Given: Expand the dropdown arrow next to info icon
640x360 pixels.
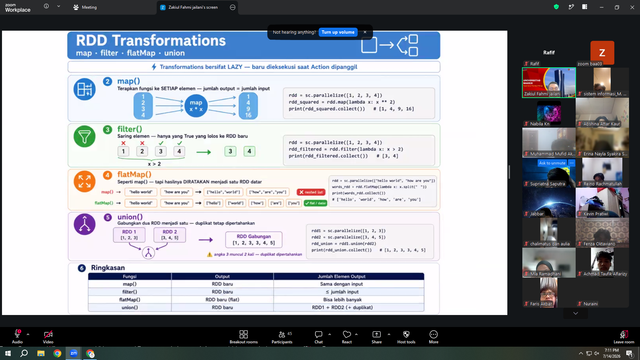Looking at the screenshot, I should 58,7.
